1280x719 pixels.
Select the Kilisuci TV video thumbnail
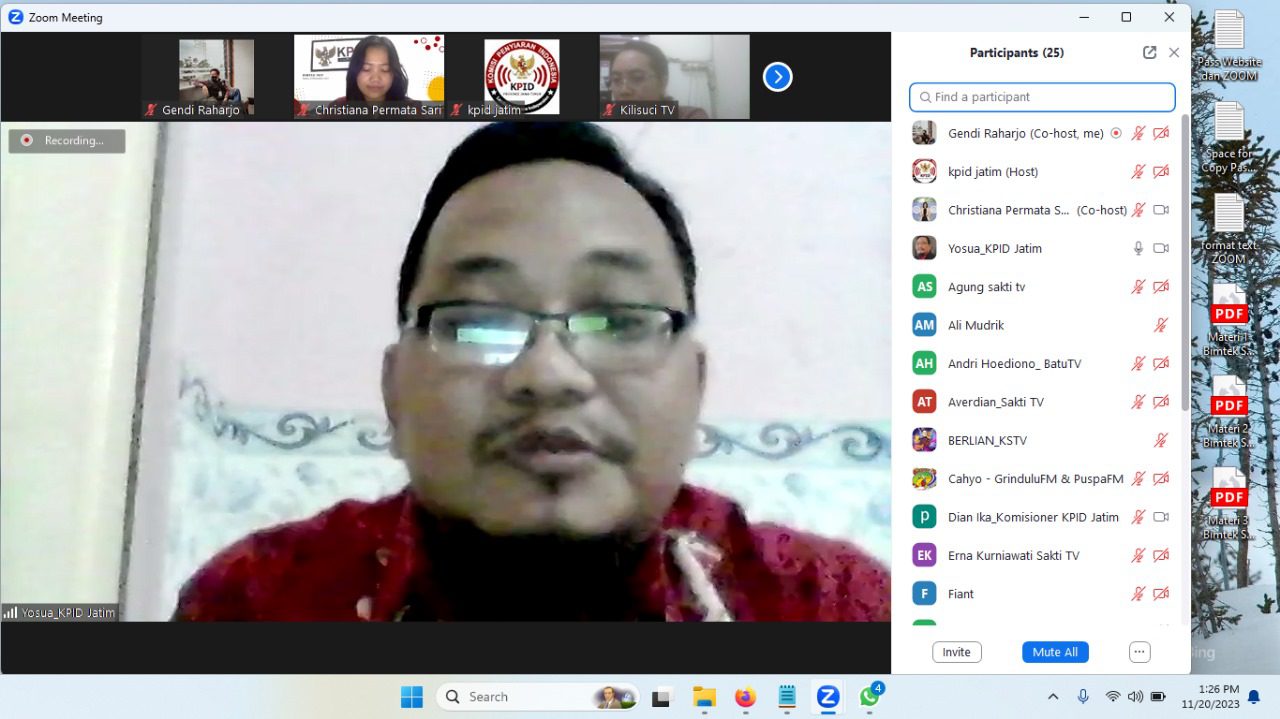[x=674, y=77]
